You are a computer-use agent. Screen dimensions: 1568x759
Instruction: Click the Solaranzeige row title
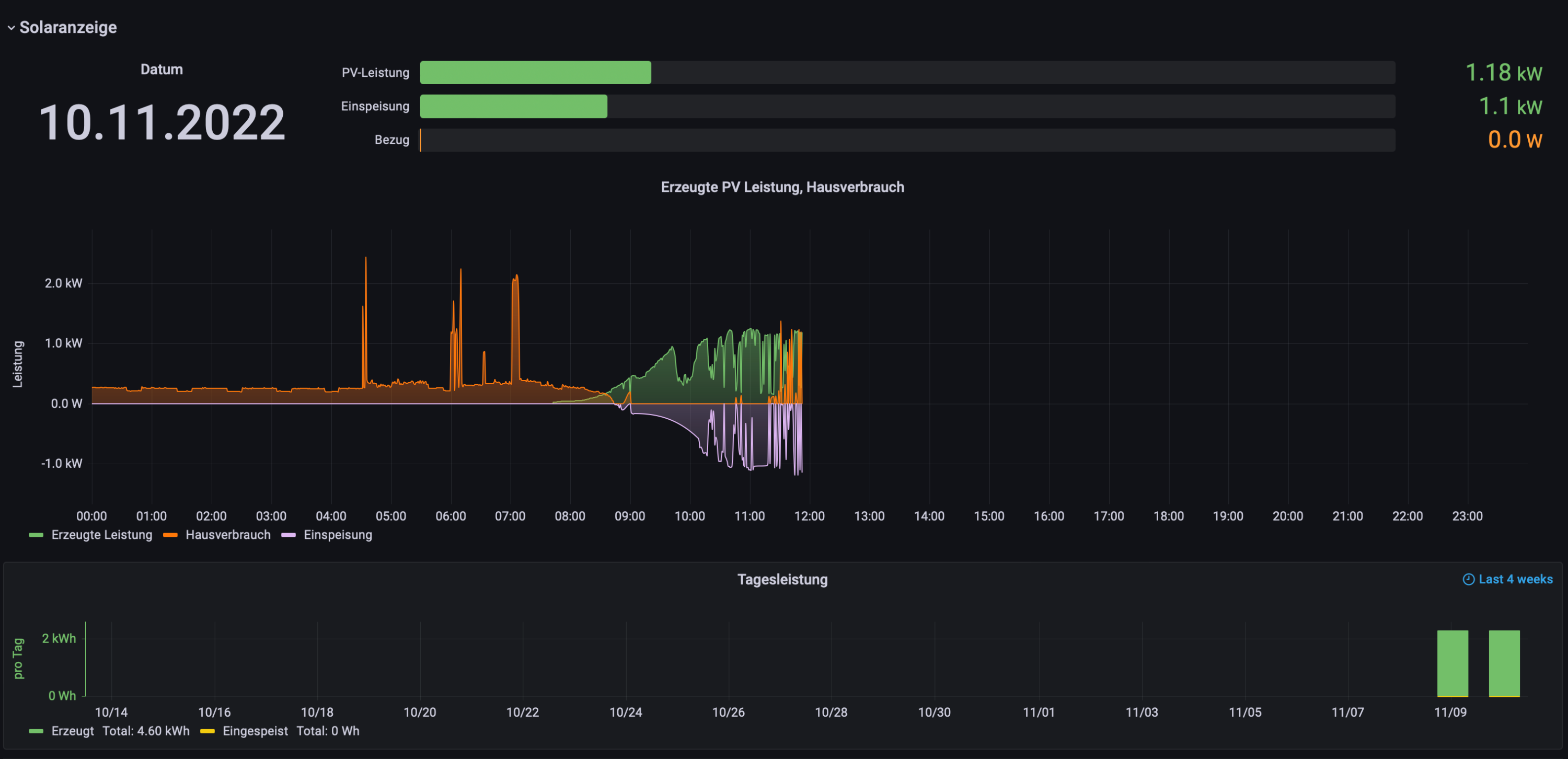point(68,28)
